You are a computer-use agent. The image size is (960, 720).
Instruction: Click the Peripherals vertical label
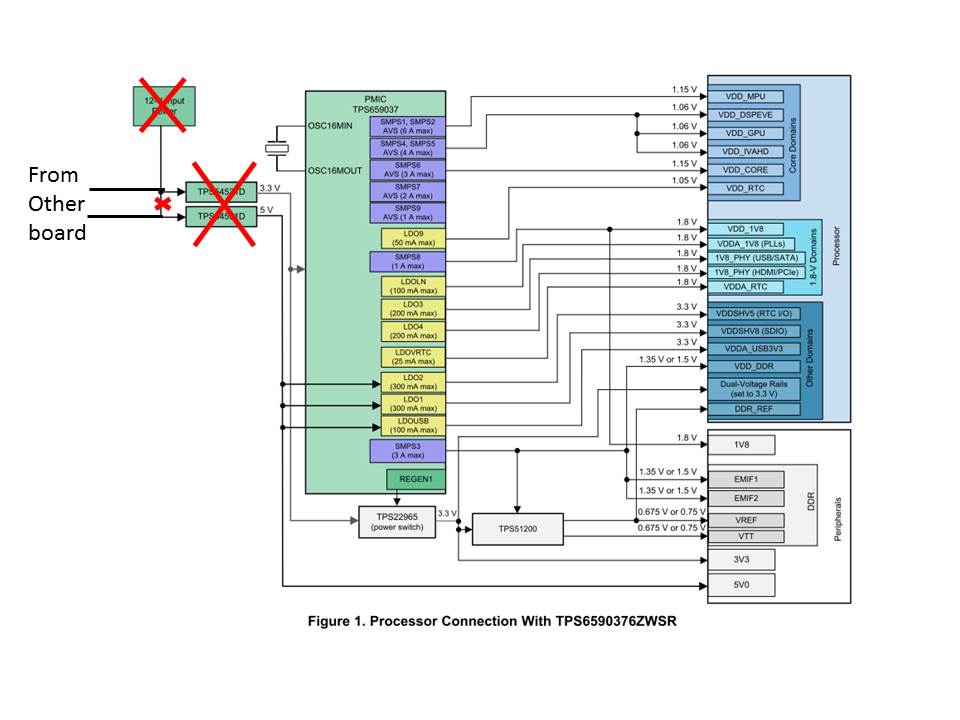coord(838,519)
